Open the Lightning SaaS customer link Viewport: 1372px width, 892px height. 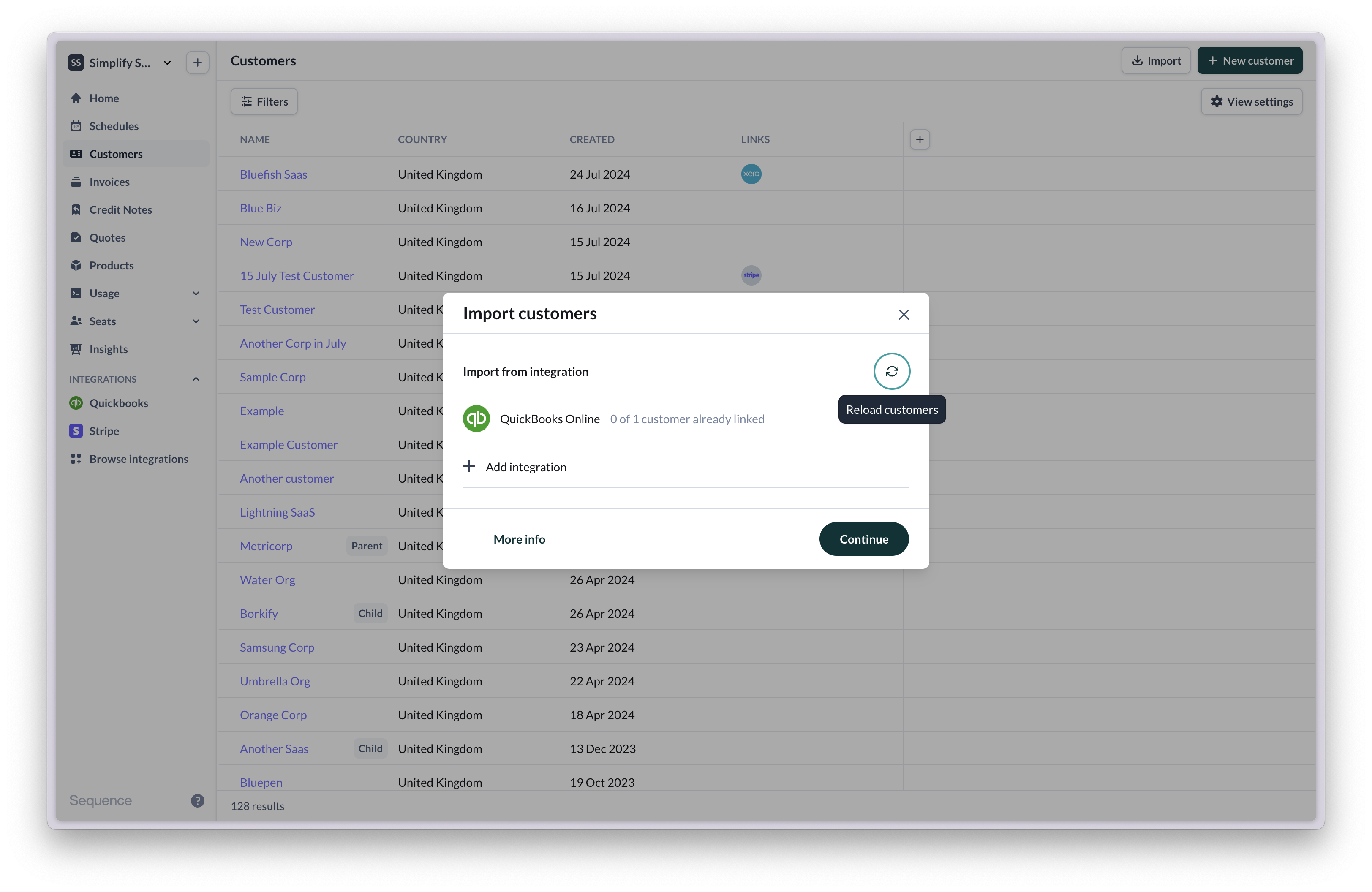click(277, 512)
